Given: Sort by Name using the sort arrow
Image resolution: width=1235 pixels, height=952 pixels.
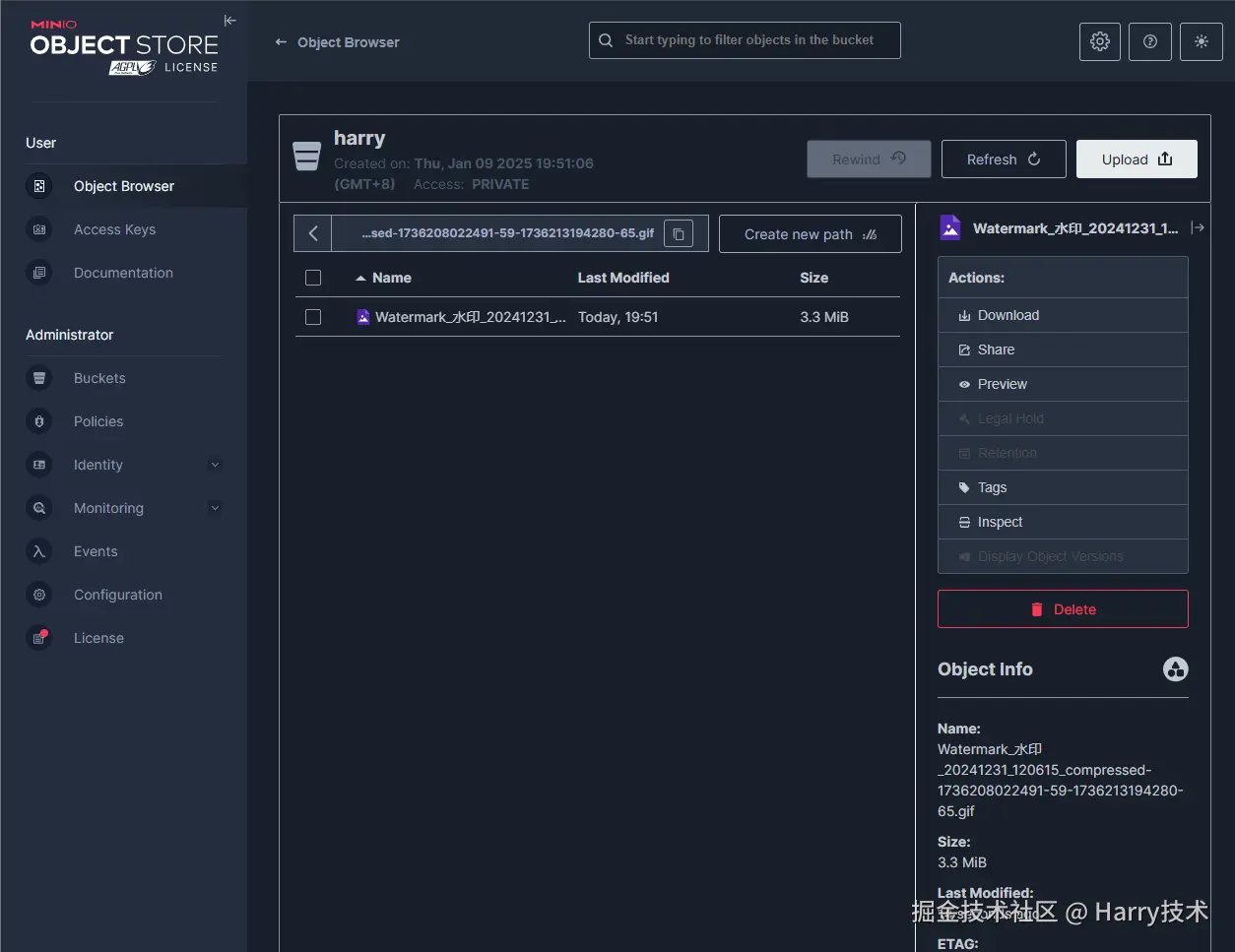Looking at the screenshot, I should (360, 279).
